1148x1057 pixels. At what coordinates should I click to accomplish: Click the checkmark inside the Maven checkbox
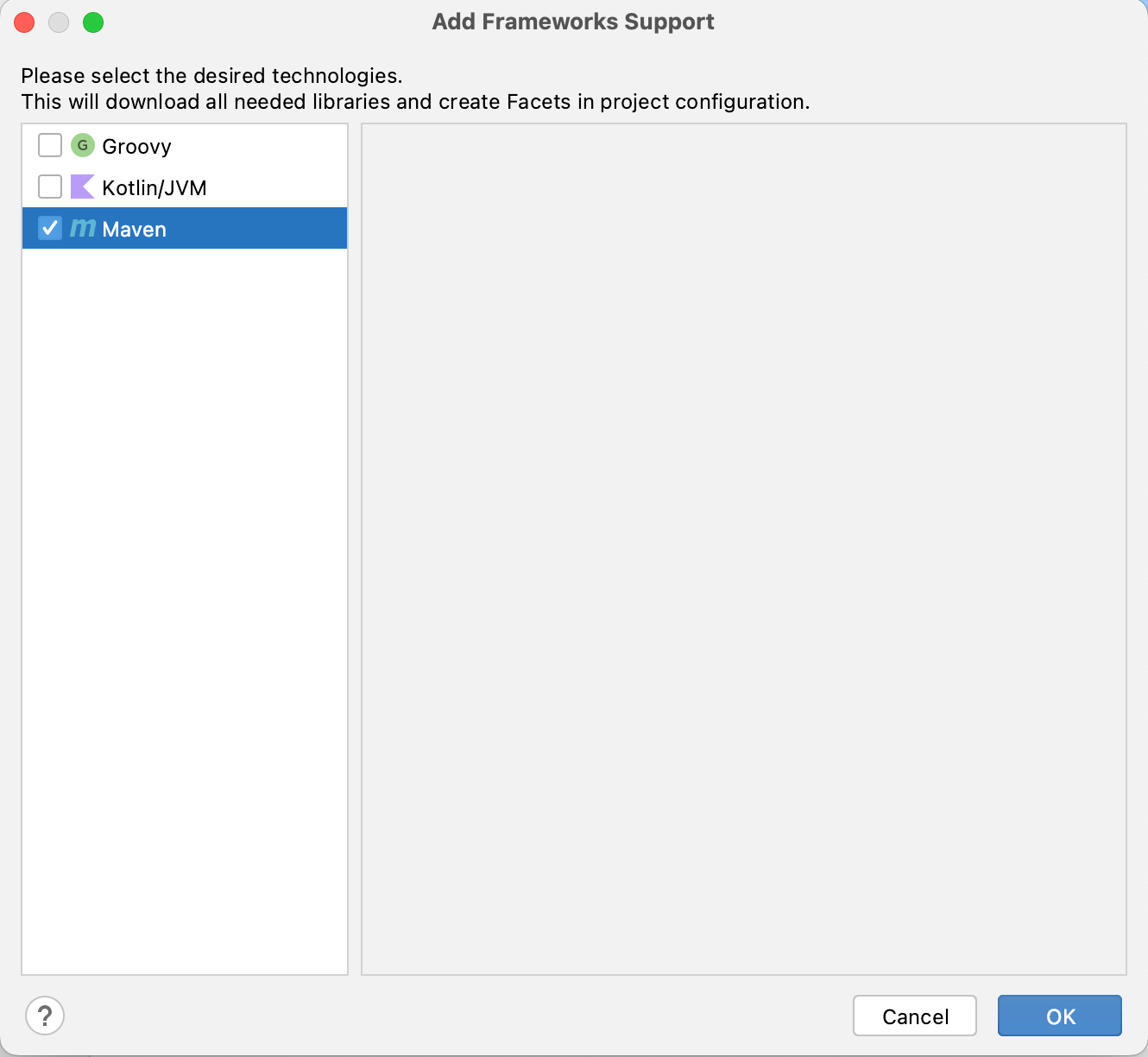pyautogui.click(x=49, y=228)
